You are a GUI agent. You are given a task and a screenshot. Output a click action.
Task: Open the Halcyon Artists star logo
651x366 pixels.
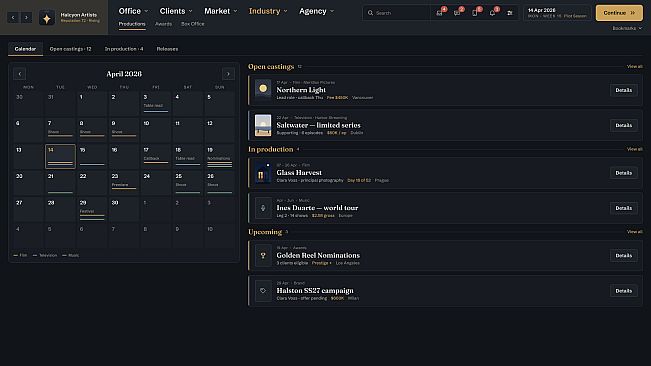[46, 18]
